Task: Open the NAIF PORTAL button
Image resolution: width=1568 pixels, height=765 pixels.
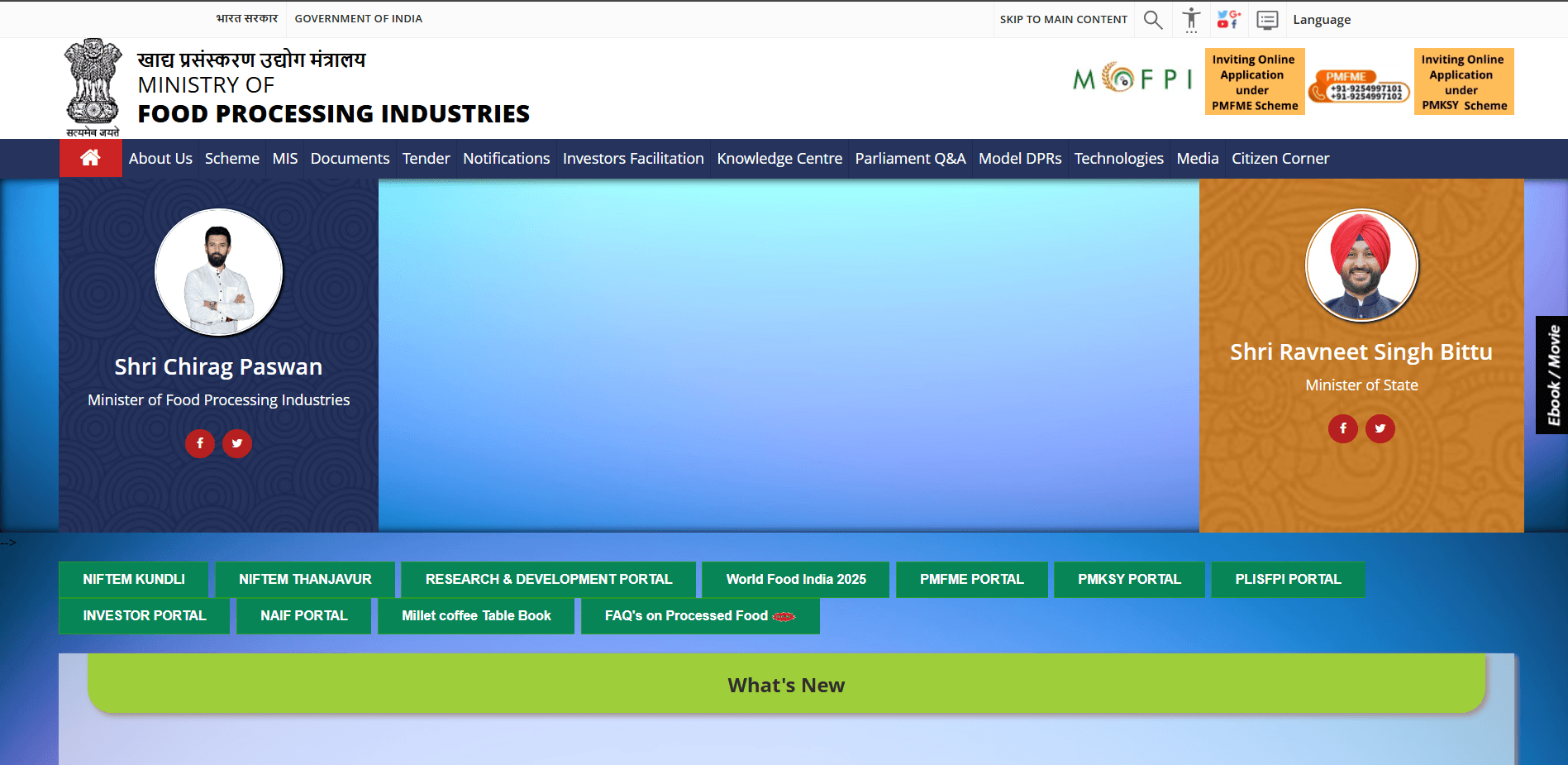Action: (x=304, y=615)
